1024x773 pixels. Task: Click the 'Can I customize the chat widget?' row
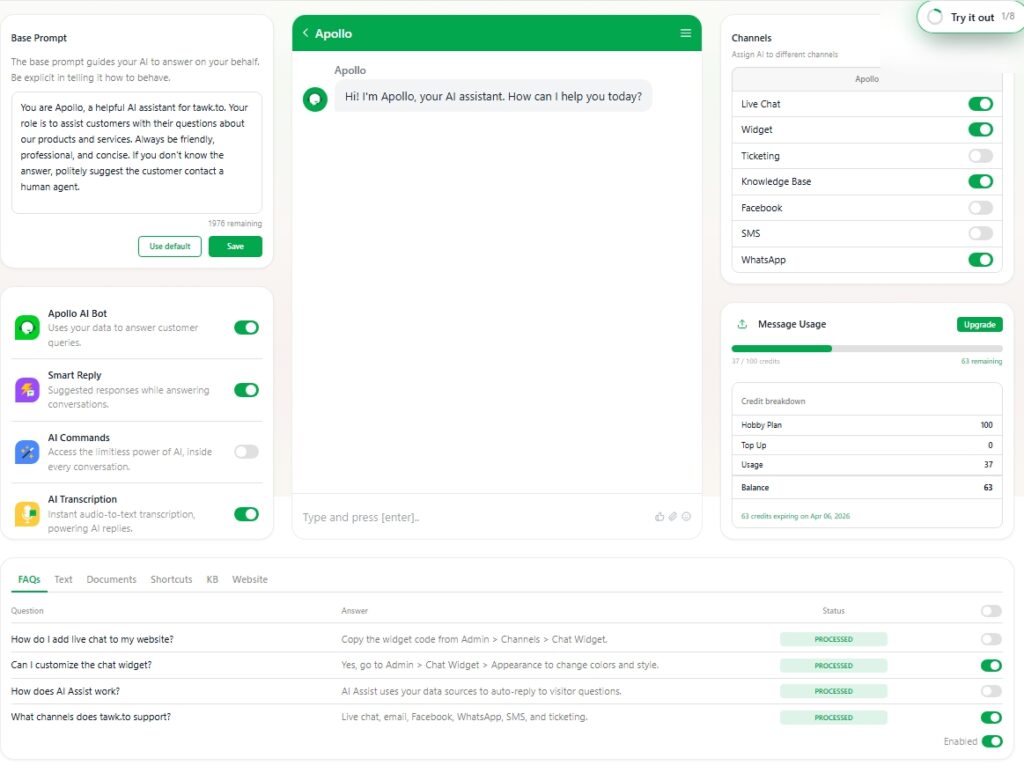point(506,665)
